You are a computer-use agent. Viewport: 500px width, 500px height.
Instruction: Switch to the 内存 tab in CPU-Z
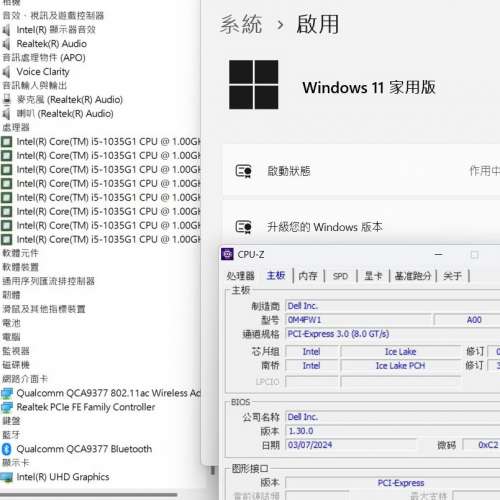click(x=308, y=276)
